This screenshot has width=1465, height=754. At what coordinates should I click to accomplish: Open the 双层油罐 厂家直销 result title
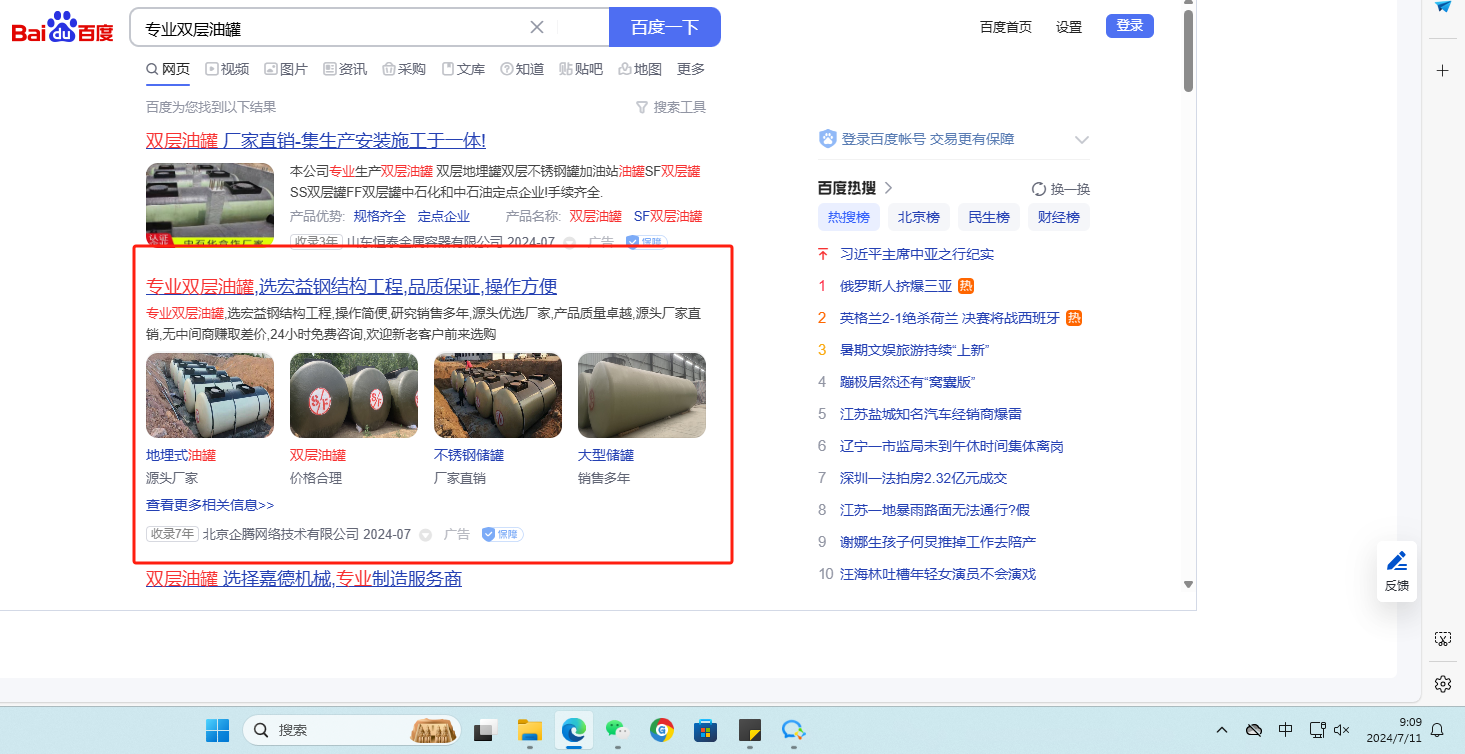tap(316, 141)
